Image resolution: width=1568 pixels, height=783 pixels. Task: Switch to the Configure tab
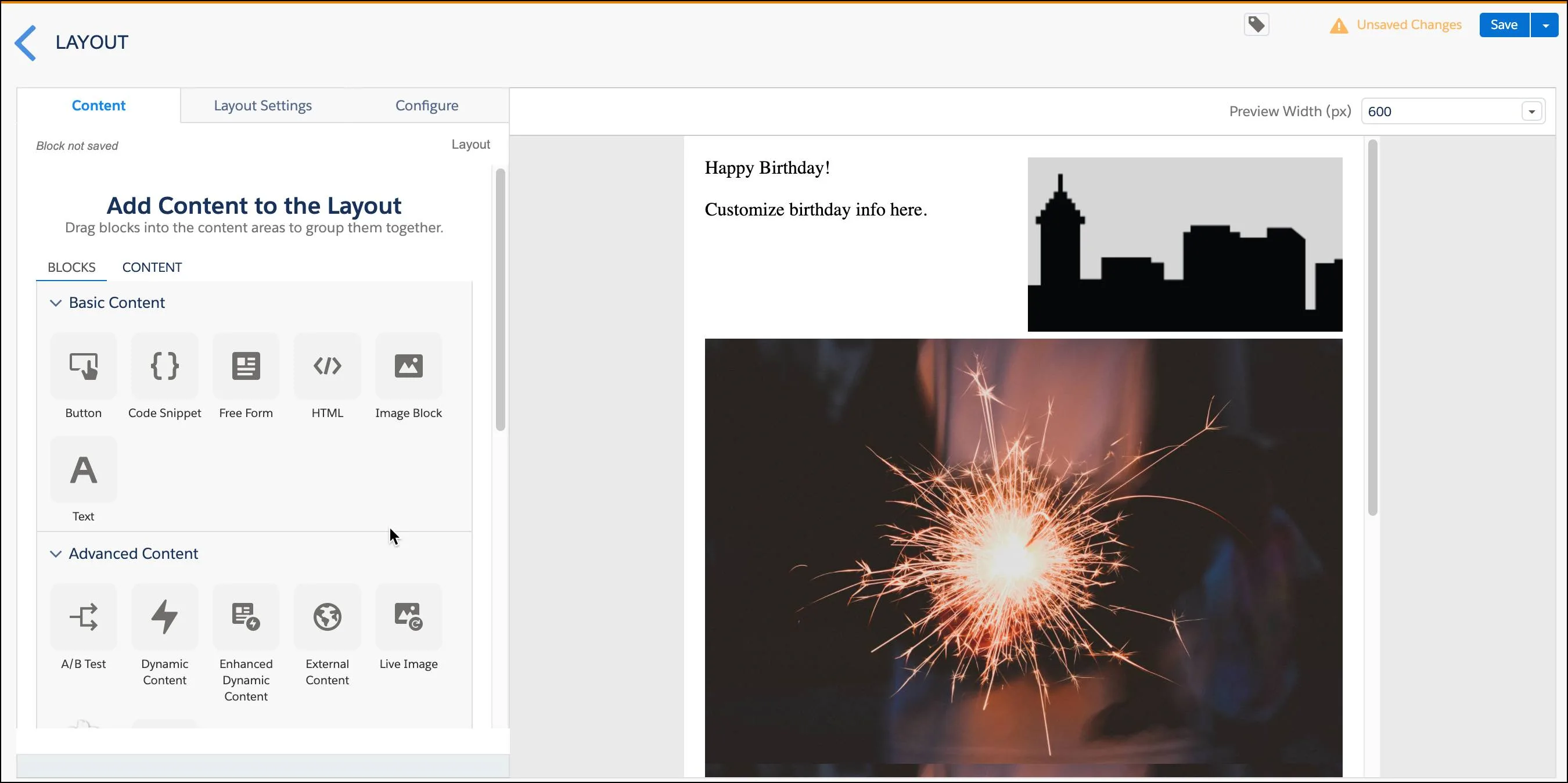pyautogui.click(x=427, y=105)
